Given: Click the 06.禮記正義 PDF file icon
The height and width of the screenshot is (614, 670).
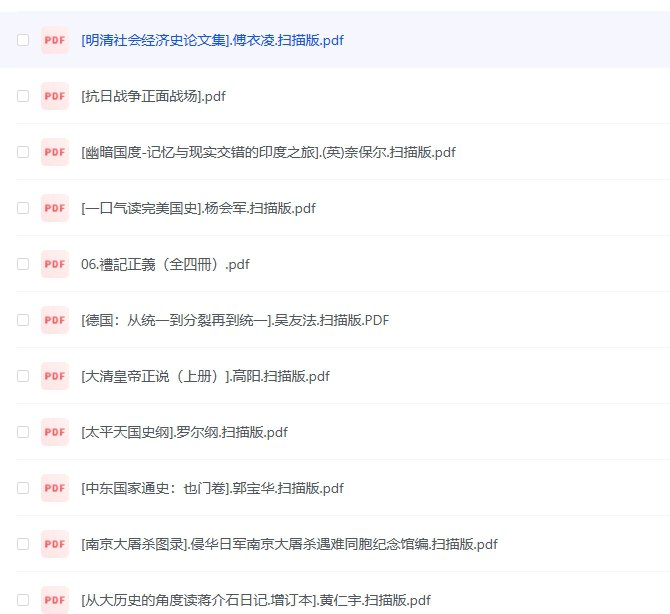Looking at the screenshot, I should [55, 264].
